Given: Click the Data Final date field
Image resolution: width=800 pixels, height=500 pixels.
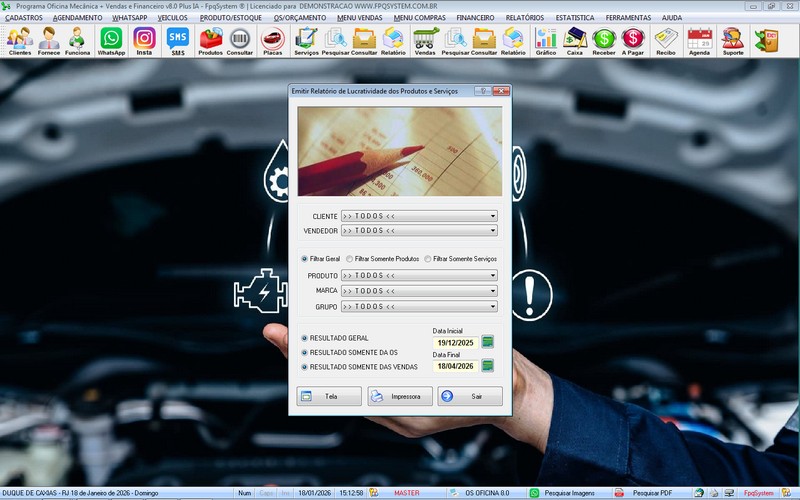Looking at the screenshot, I should point(455,366).
